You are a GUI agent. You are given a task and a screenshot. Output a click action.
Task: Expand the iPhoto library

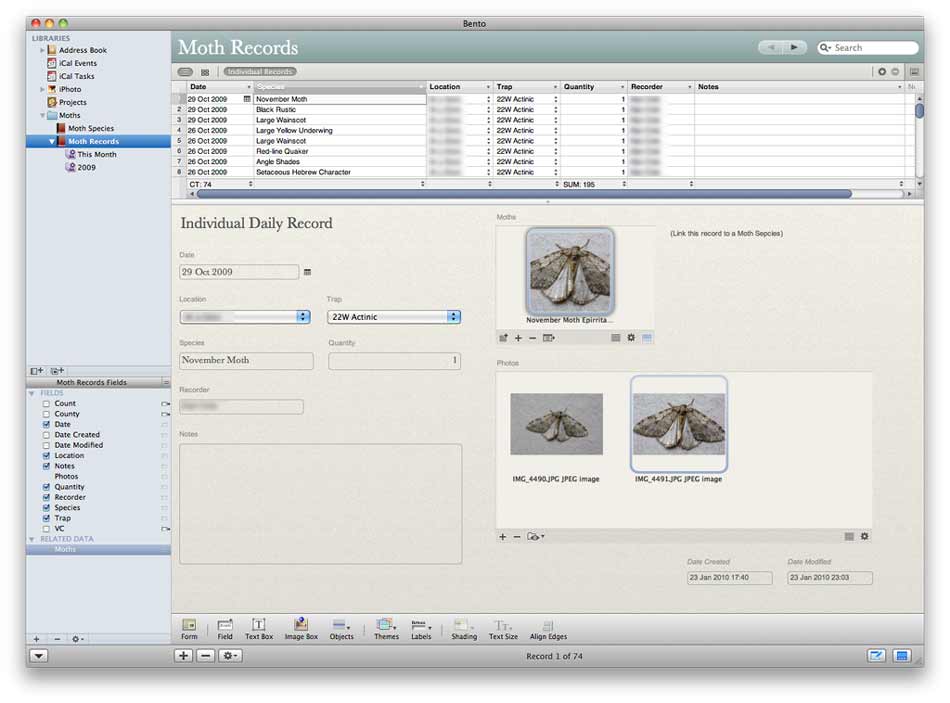tap(42, 89)
